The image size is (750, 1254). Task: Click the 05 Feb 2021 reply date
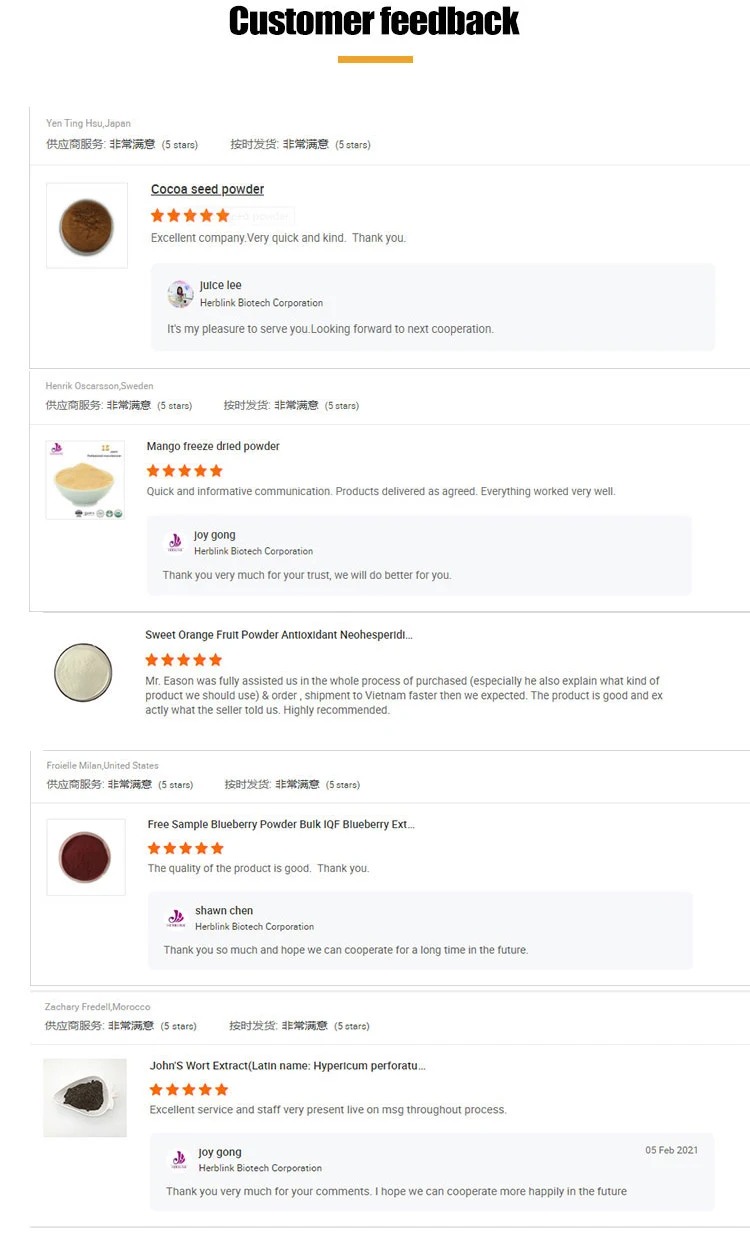671,1150
